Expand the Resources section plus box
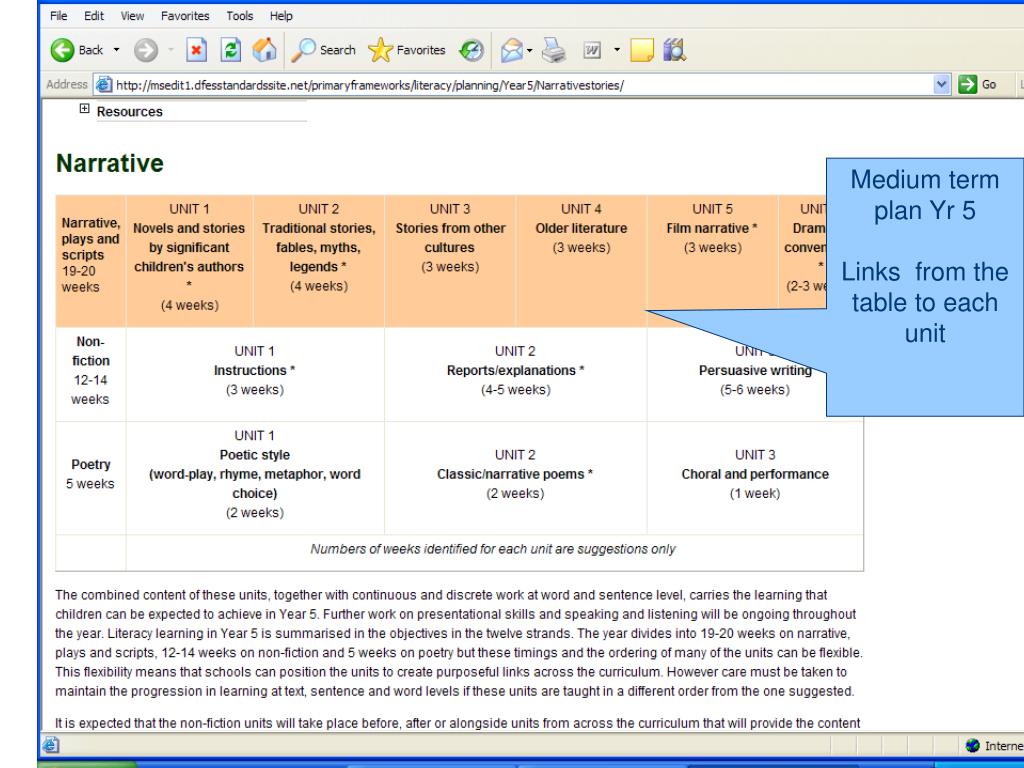 (x=84, y=108)
